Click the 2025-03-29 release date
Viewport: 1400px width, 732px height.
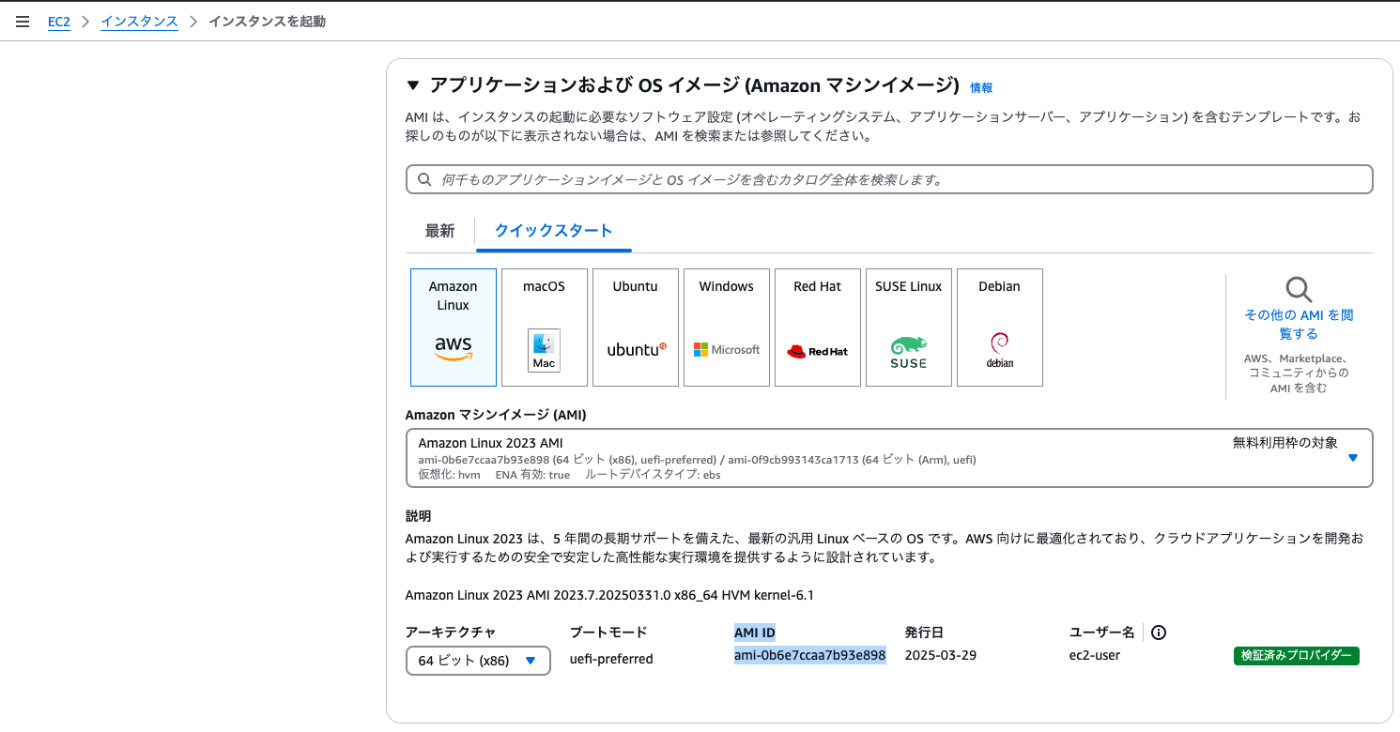(940, 655)
